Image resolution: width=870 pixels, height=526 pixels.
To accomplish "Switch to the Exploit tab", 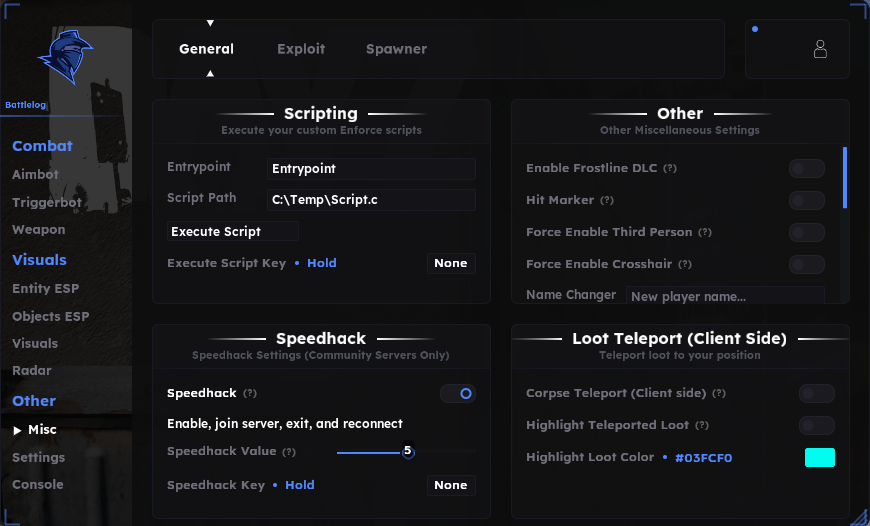I will pyautogui.click(x=301, y=49).
